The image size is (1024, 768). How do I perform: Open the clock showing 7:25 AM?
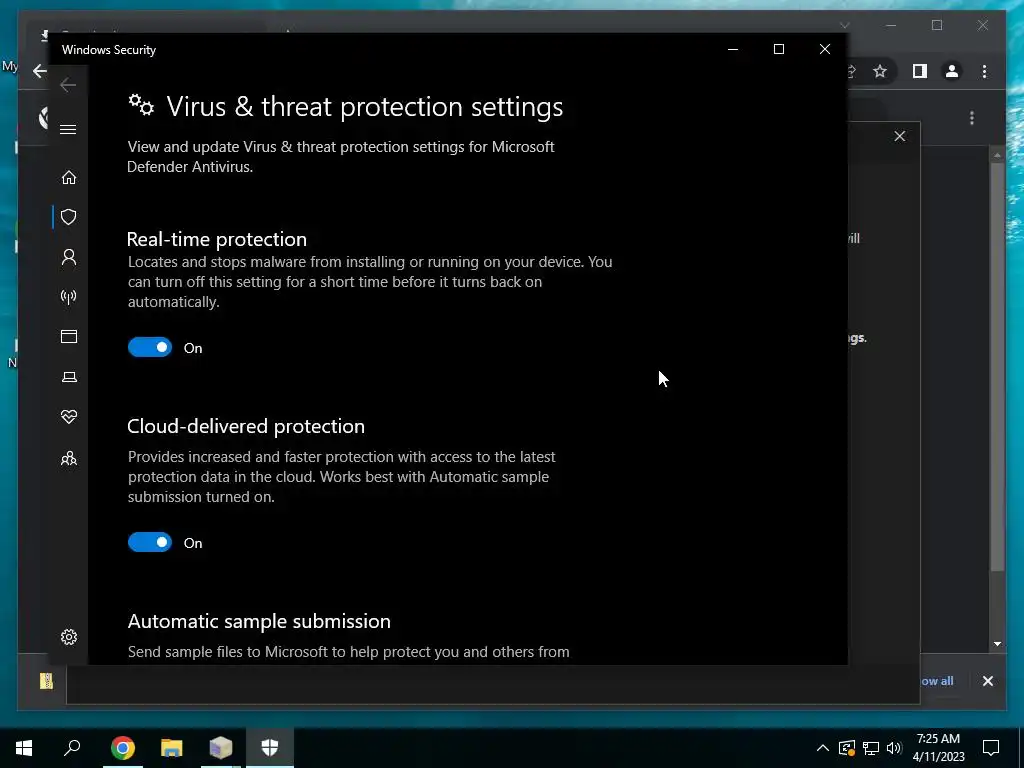(938, 748)
